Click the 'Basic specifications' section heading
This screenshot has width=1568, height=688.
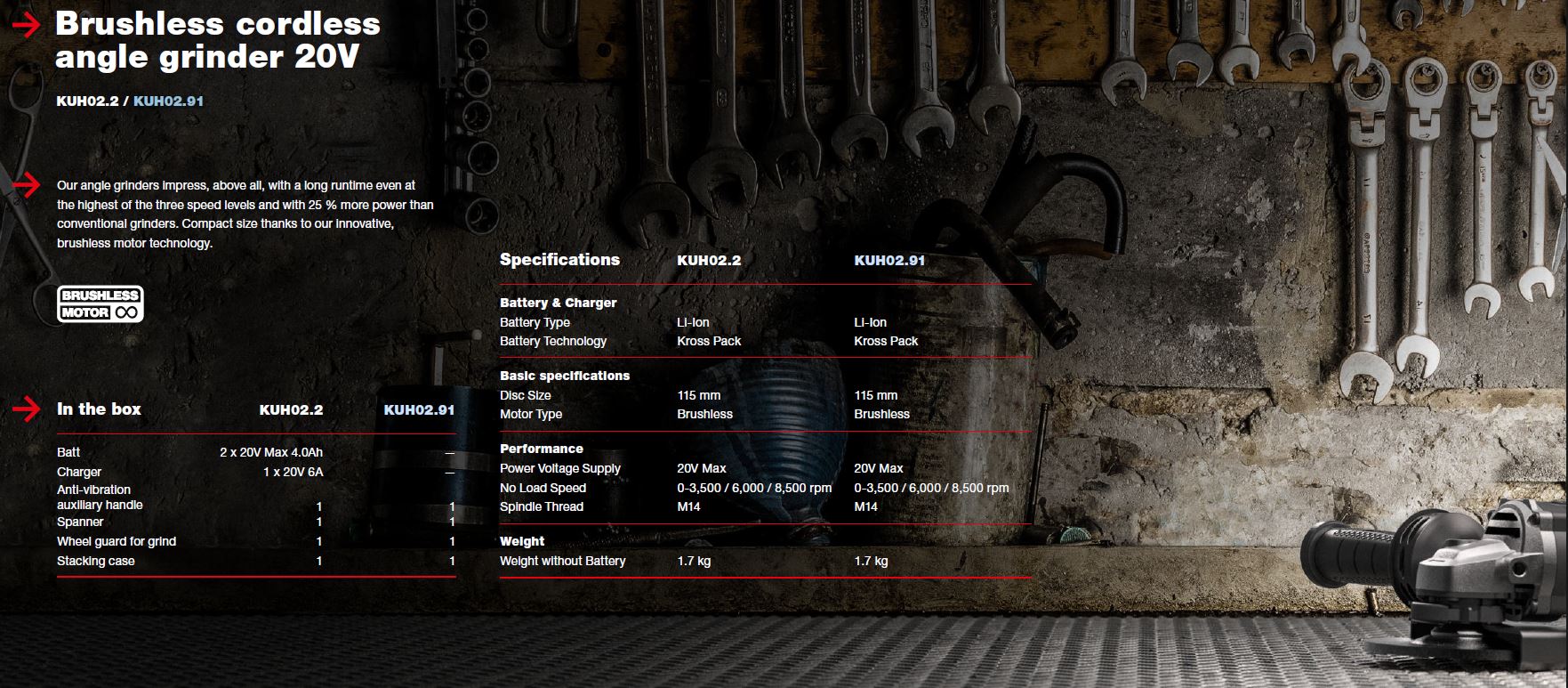565,376
